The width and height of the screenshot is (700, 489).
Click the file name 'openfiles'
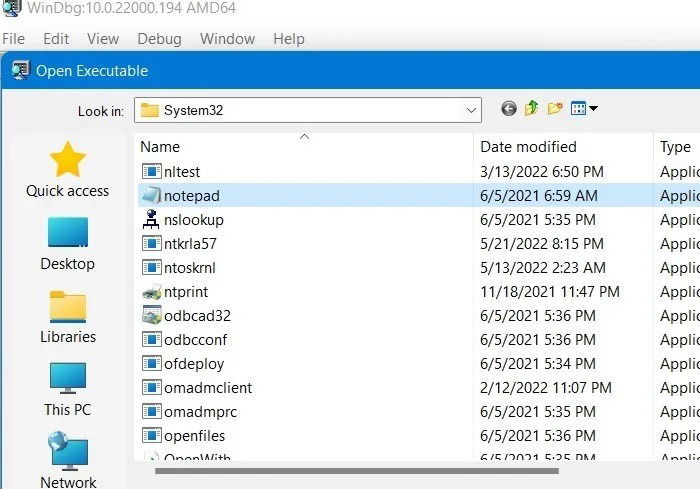tap(194, 436)
